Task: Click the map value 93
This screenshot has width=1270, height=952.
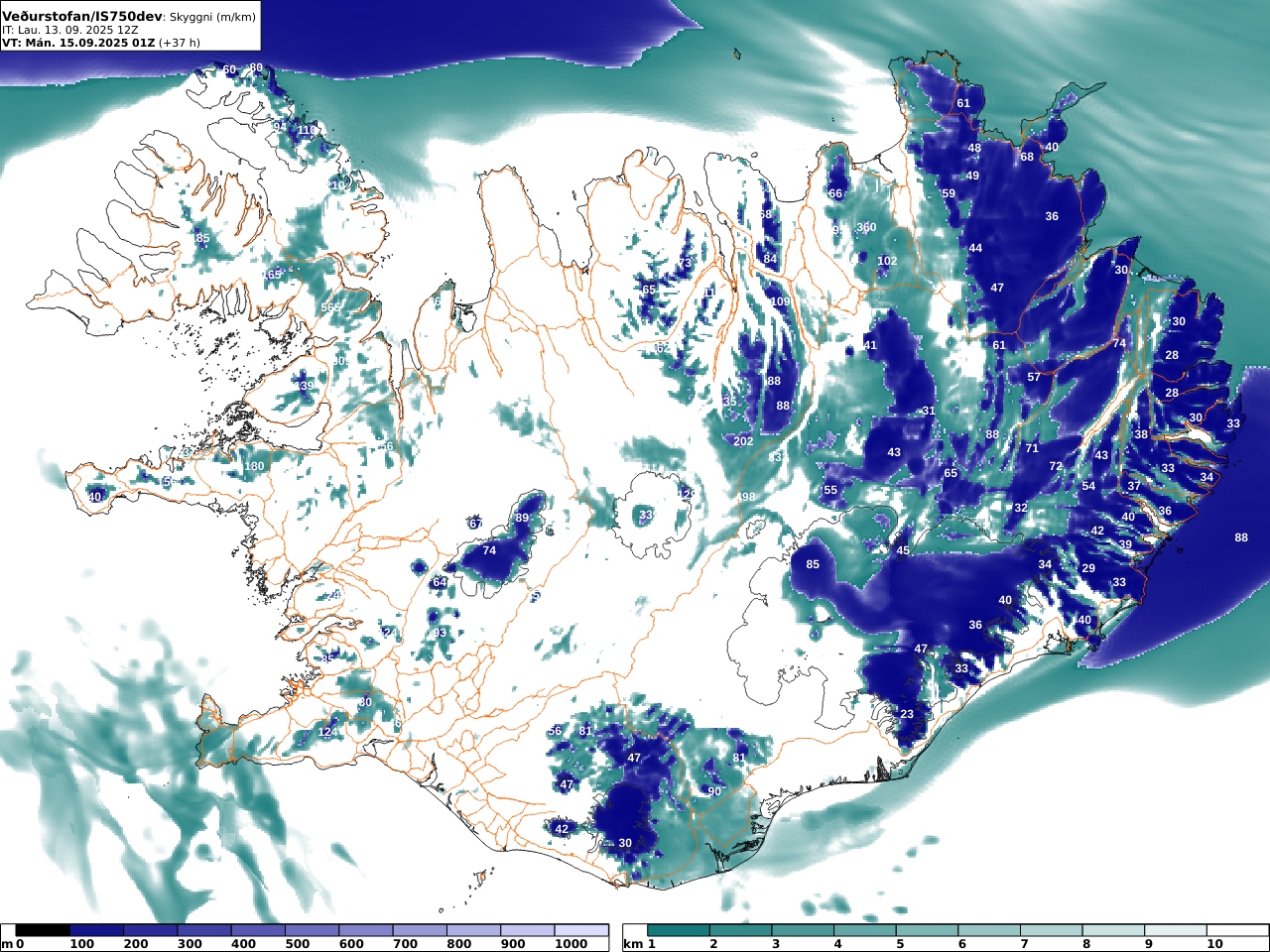Action: [441, 633]
